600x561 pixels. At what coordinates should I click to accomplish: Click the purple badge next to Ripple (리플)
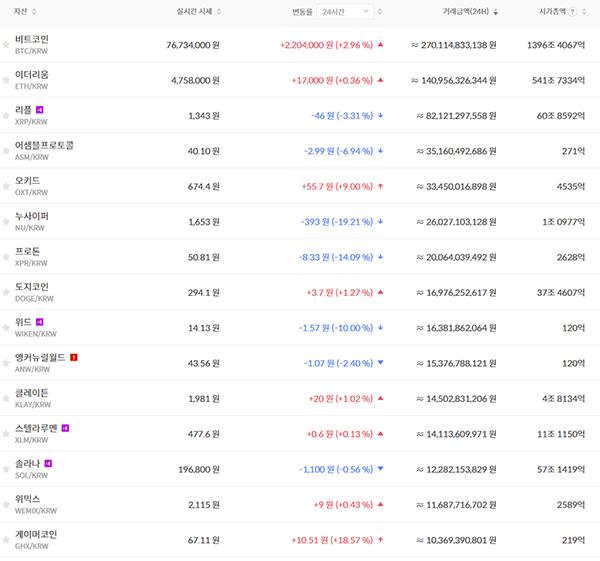click(x=40, y=110)
